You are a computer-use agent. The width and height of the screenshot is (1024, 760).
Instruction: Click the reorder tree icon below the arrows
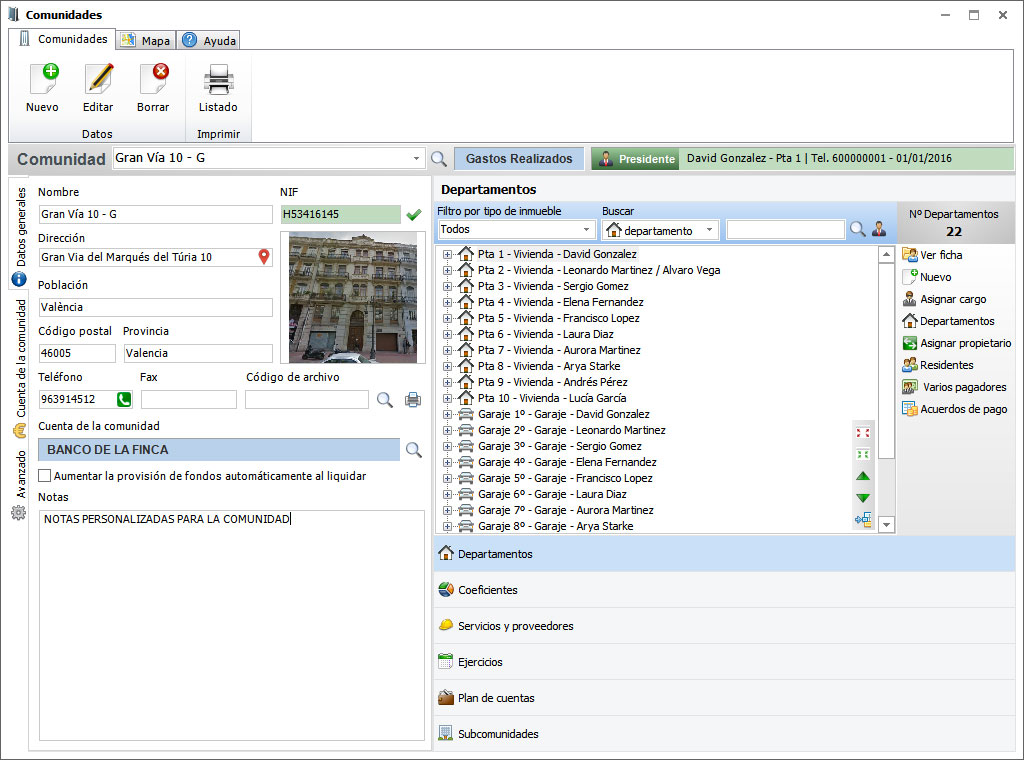coord(863,520)
